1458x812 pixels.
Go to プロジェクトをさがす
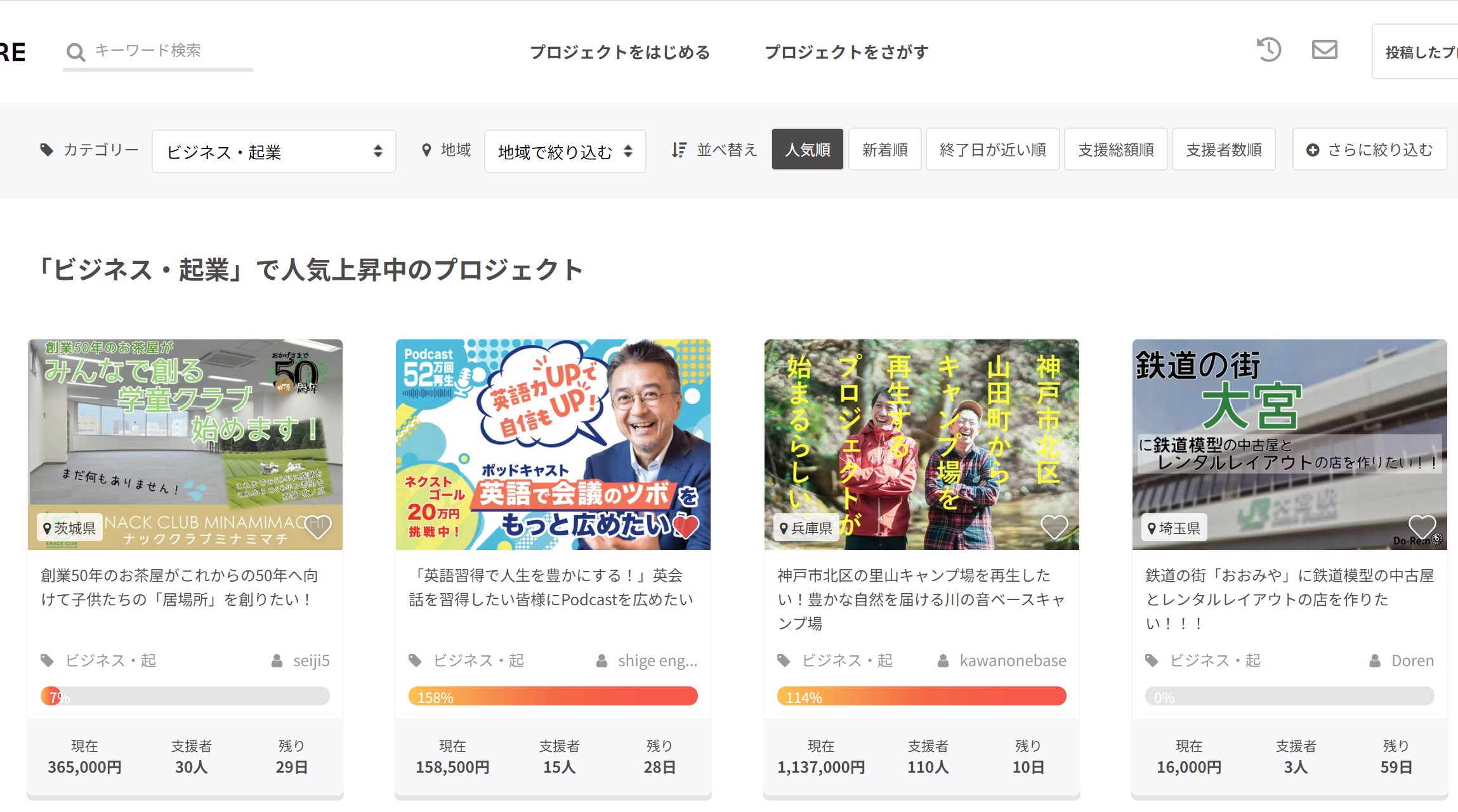tap(846, 52)
